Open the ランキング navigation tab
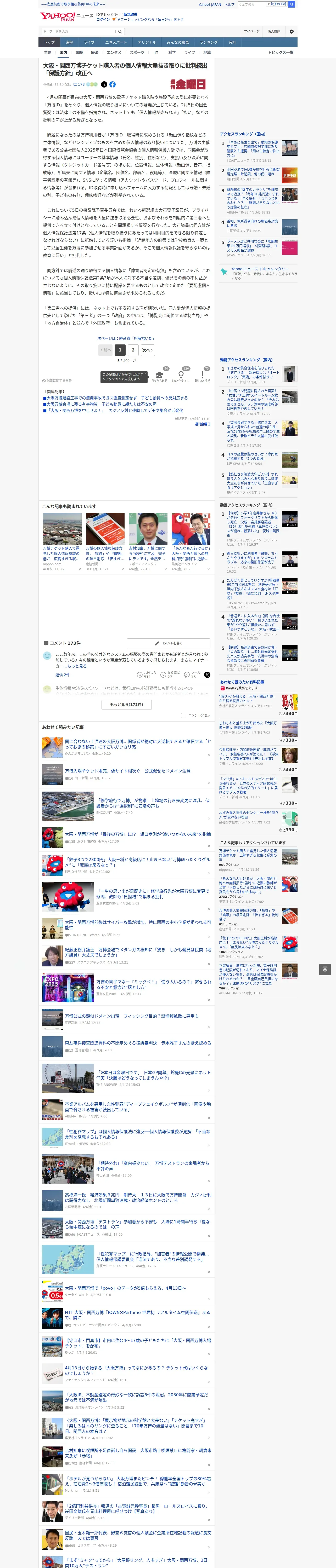336x1568 pixels. pyautogui.click(x=209, y=43)
